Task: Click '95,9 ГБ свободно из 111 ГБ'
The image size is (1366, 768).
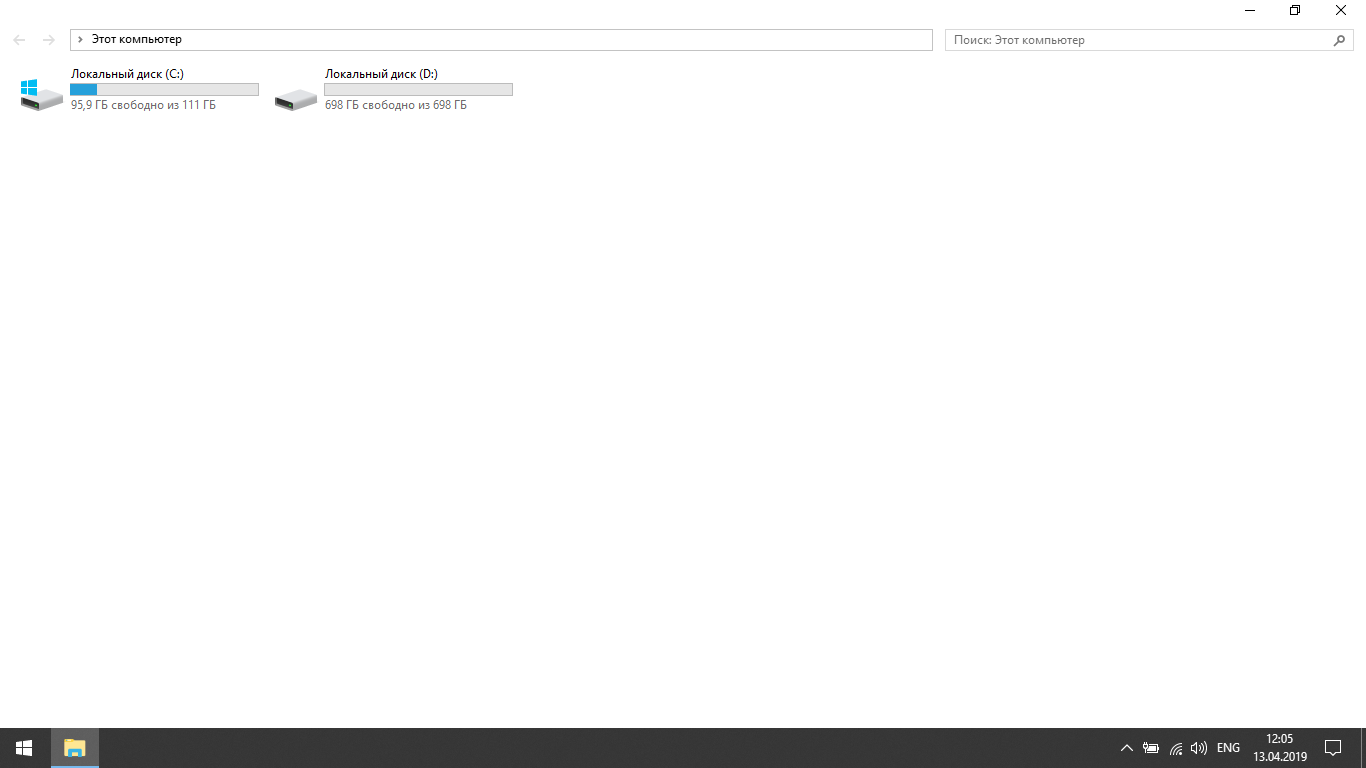Action: (x=143, y=105)
